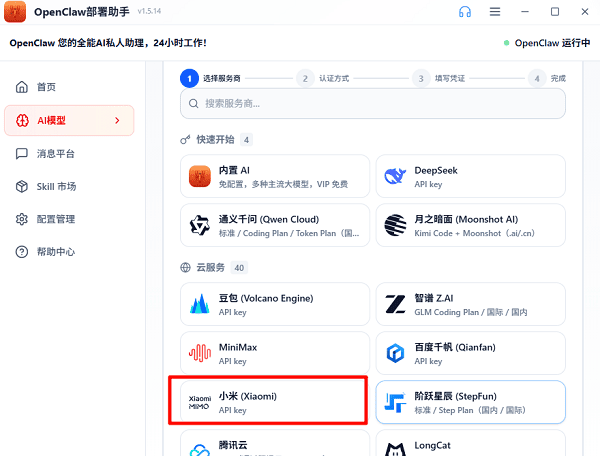Open the hamburger menu in title bar

(x=495, y=11)
